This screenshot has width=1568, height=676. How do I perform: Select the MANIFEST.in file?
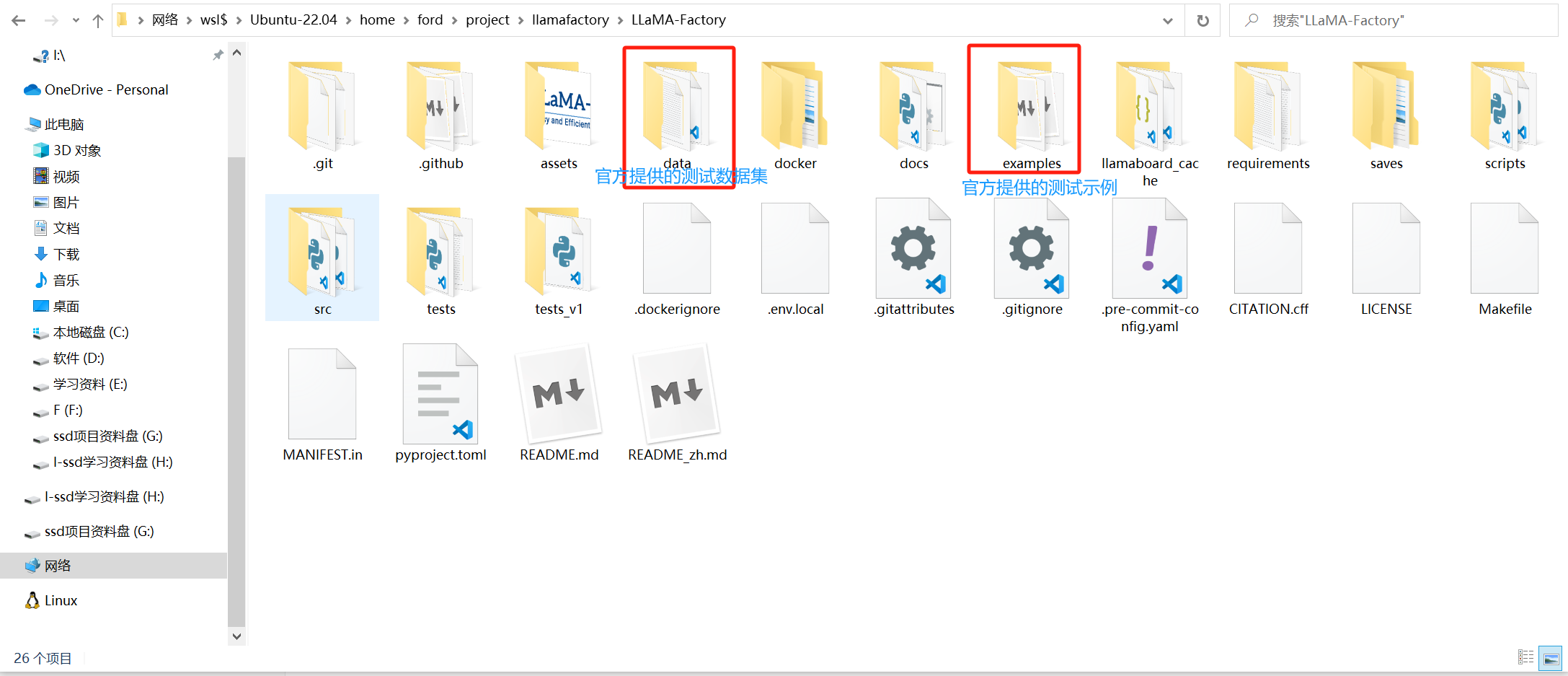click(322, 404)
